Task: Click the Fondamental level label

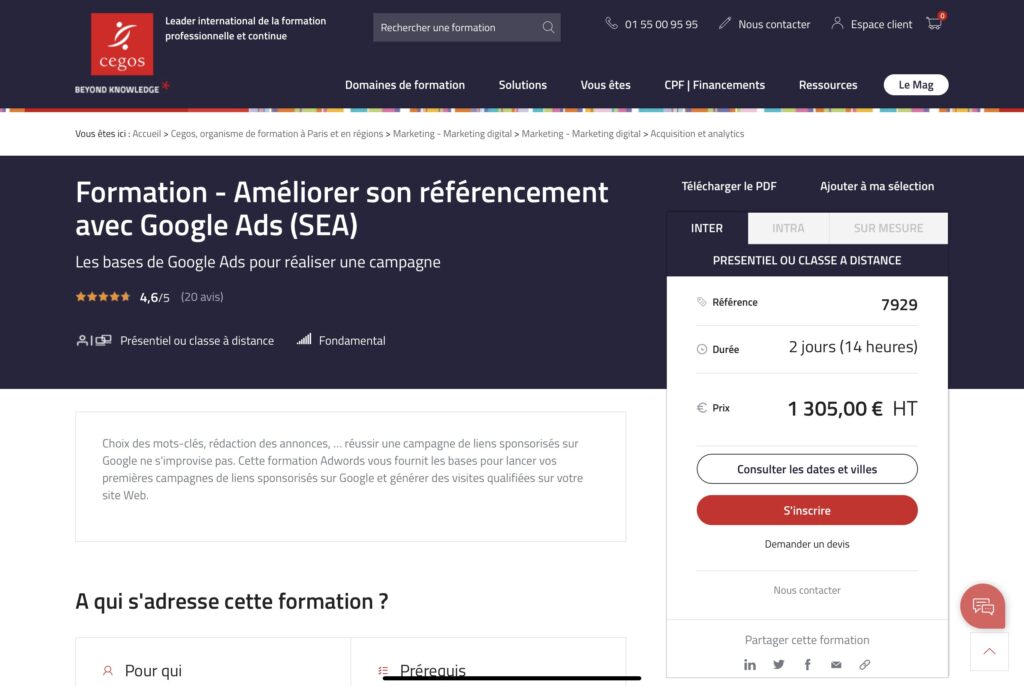Action: click(352, 340)
